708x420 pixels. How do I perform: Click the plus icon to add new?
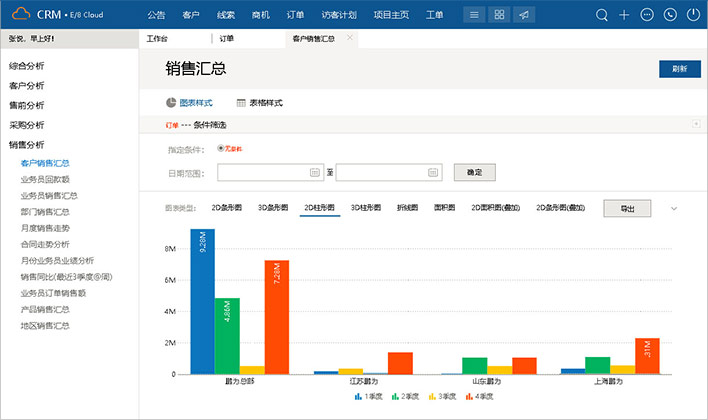tap(624, 15)
